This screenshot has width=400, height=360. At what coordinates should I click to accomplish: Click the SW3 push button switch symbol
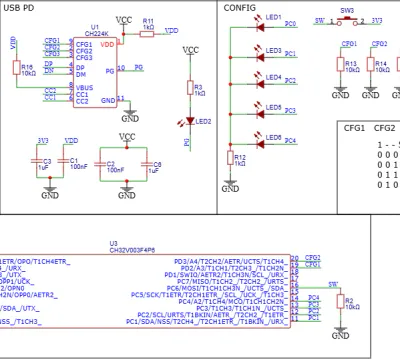(x=347, y=21)
